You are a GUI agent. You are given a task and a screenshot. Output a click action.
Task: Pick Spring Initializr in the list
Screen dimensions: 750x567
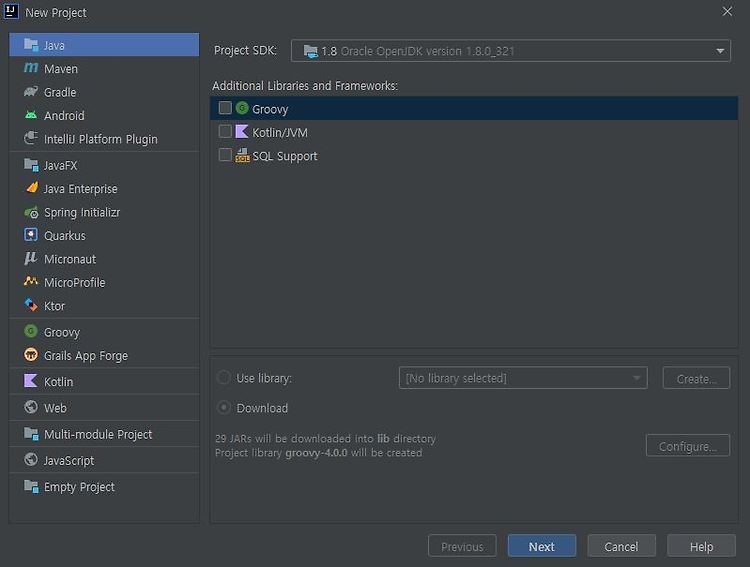[104, 212]
